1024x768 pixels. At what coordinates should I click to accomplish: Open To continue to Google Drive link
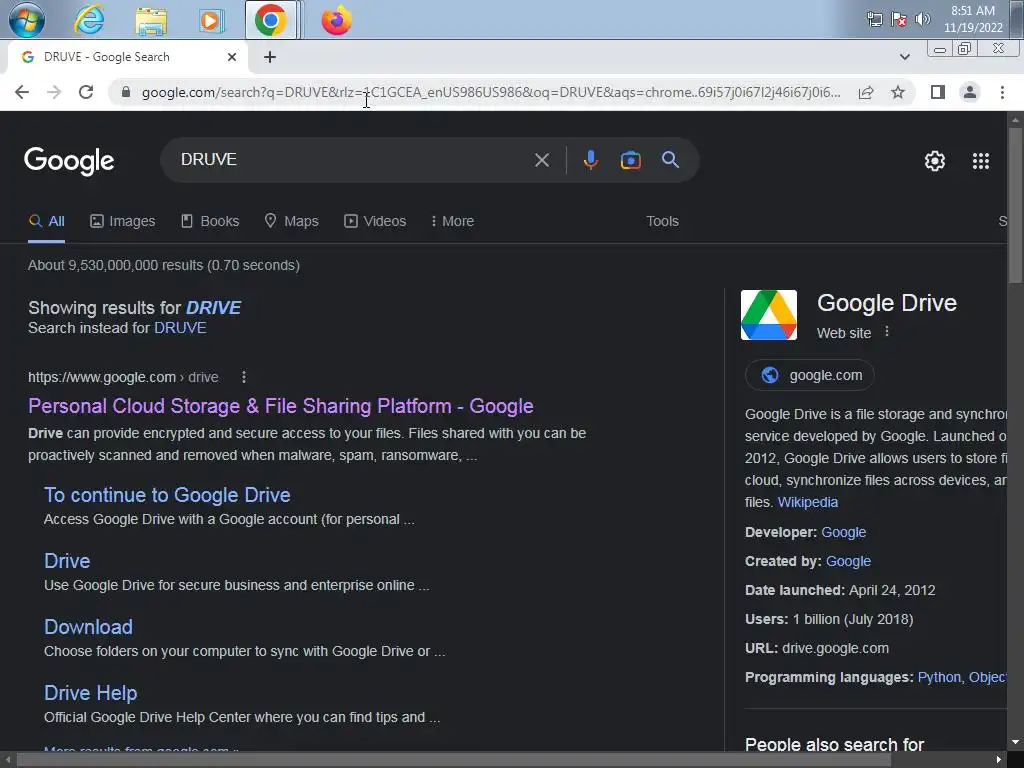167,495
